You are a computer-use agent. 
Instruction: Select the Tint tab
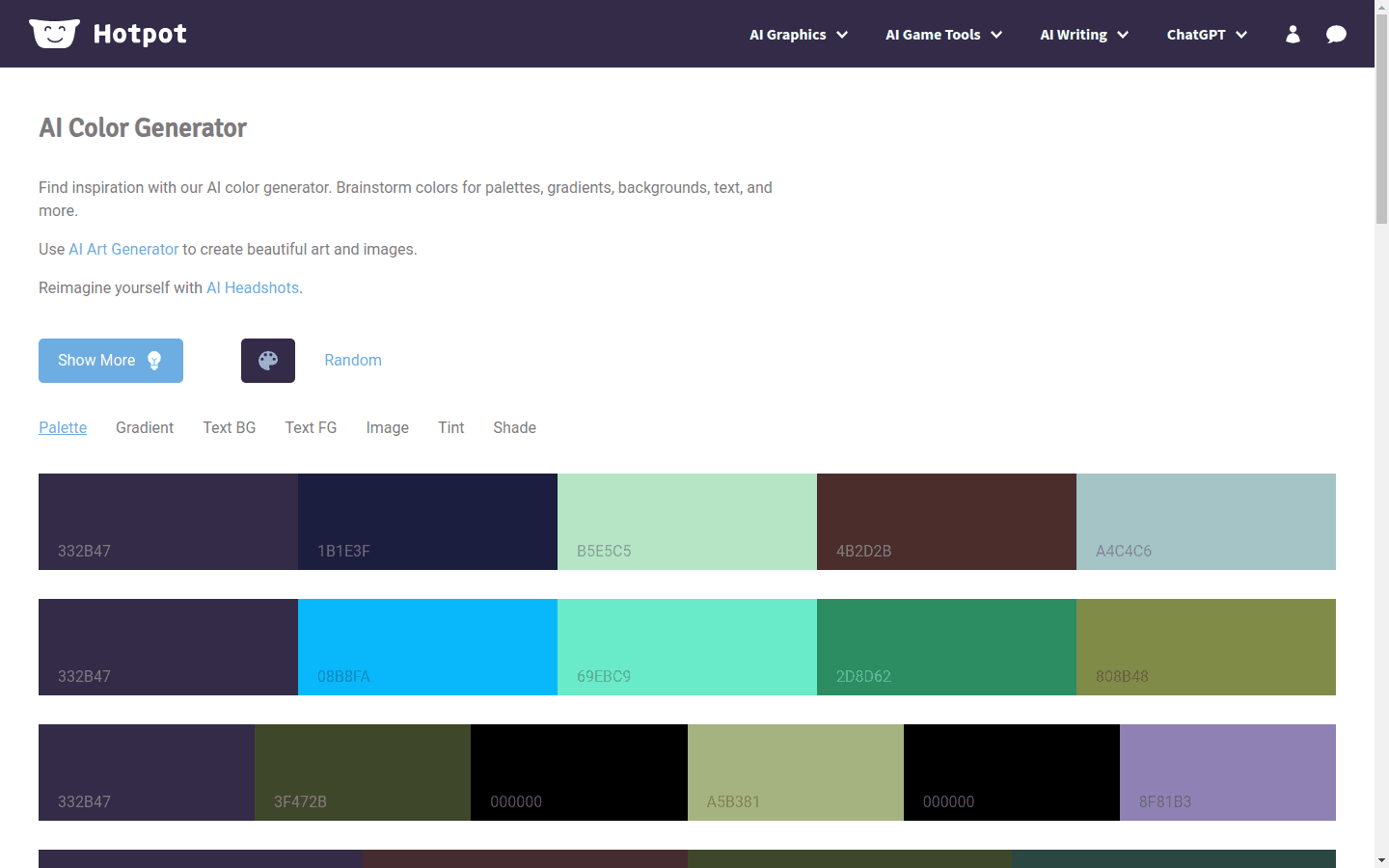click(450, 427)
